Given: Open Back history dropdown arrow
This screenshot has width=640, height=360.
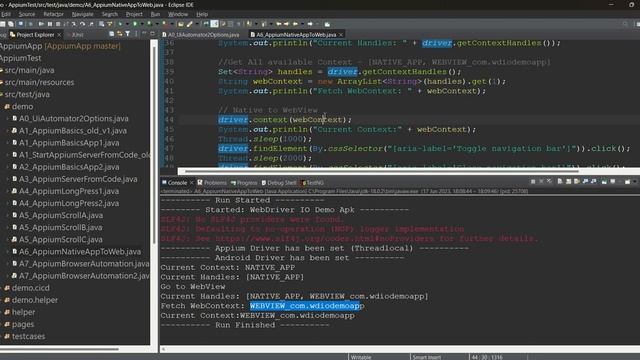Looking at the screenshot, I should (x=302, y=24).
